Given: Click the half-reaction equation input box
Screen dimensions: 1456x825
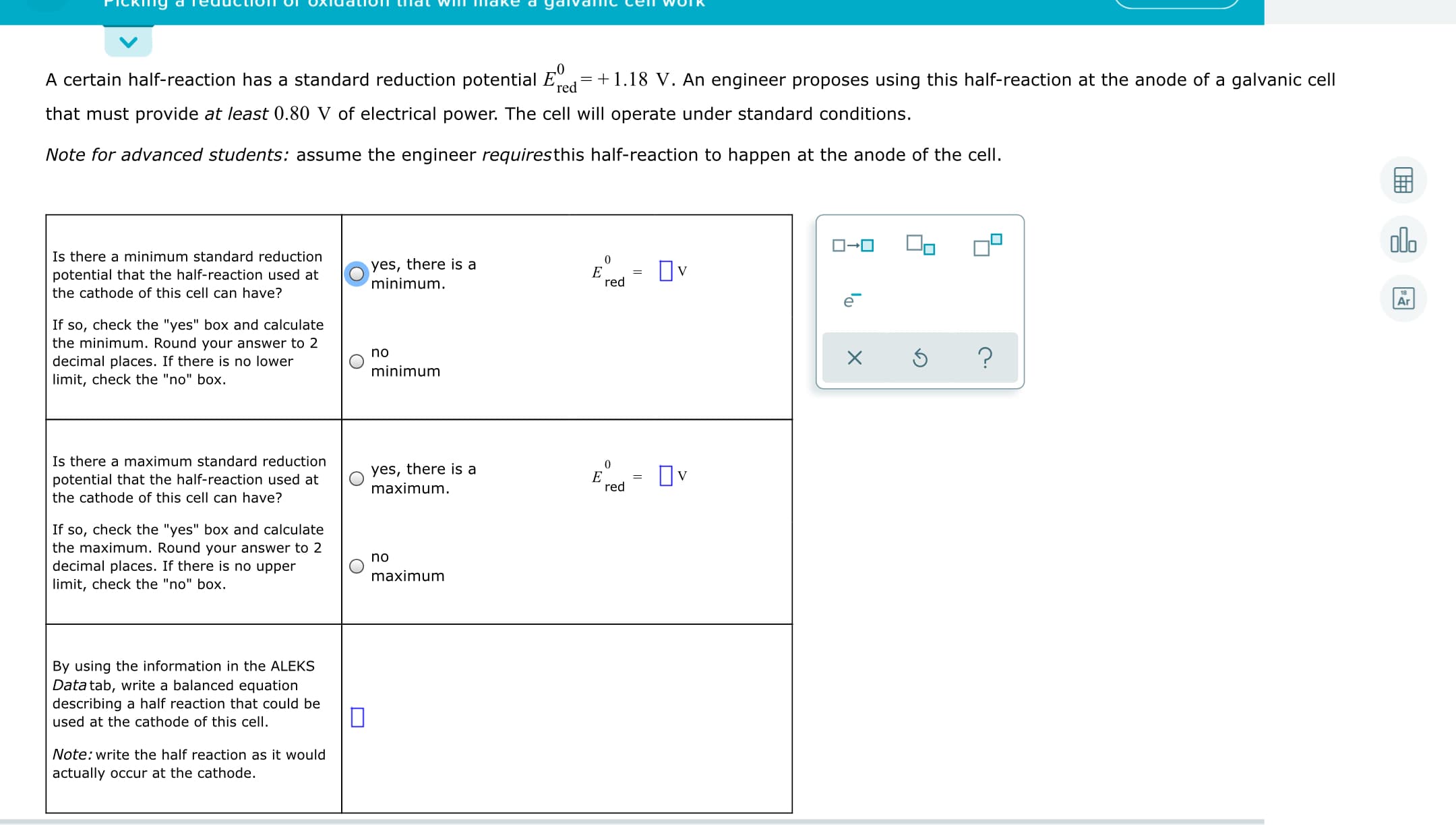Looking at the screenshot, I should click(x=357, y=718).
